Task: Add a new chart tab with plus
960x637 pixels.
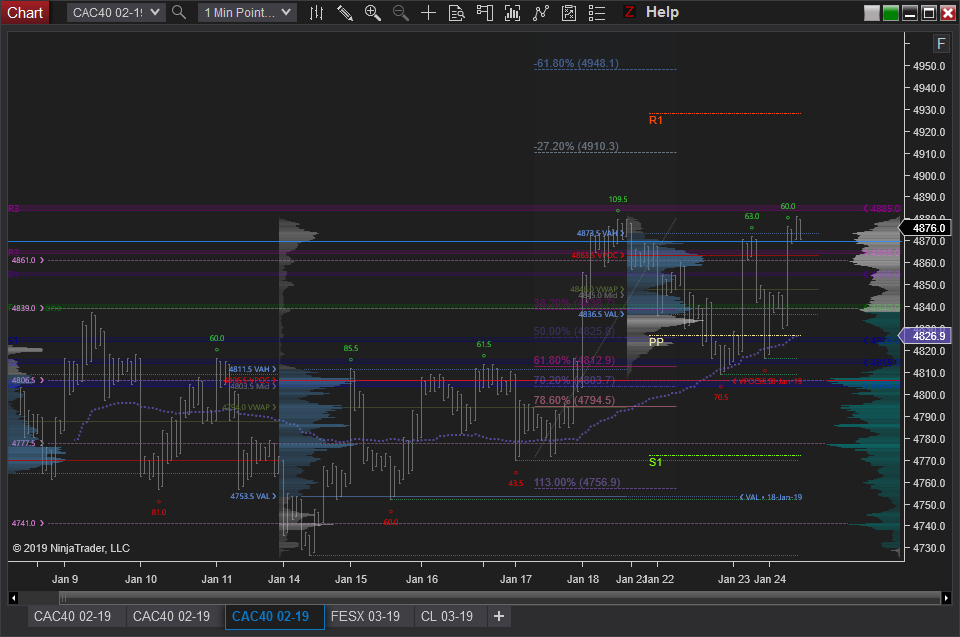Action: [x=499, y=616]
